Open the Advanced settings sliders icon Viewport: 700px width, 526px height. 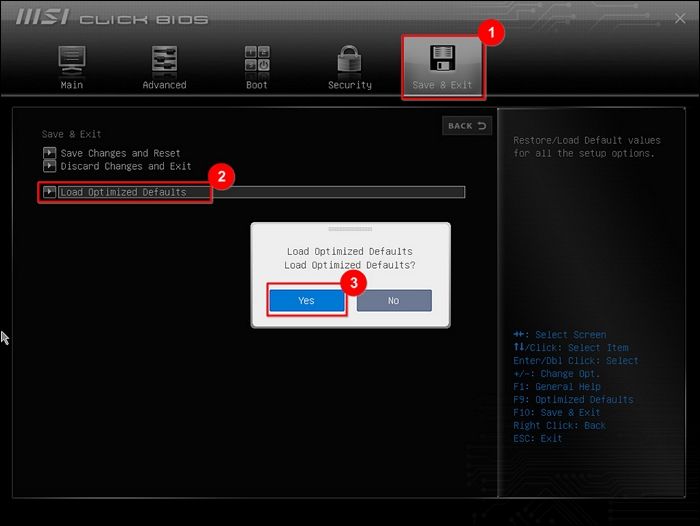tap(164, 60)
